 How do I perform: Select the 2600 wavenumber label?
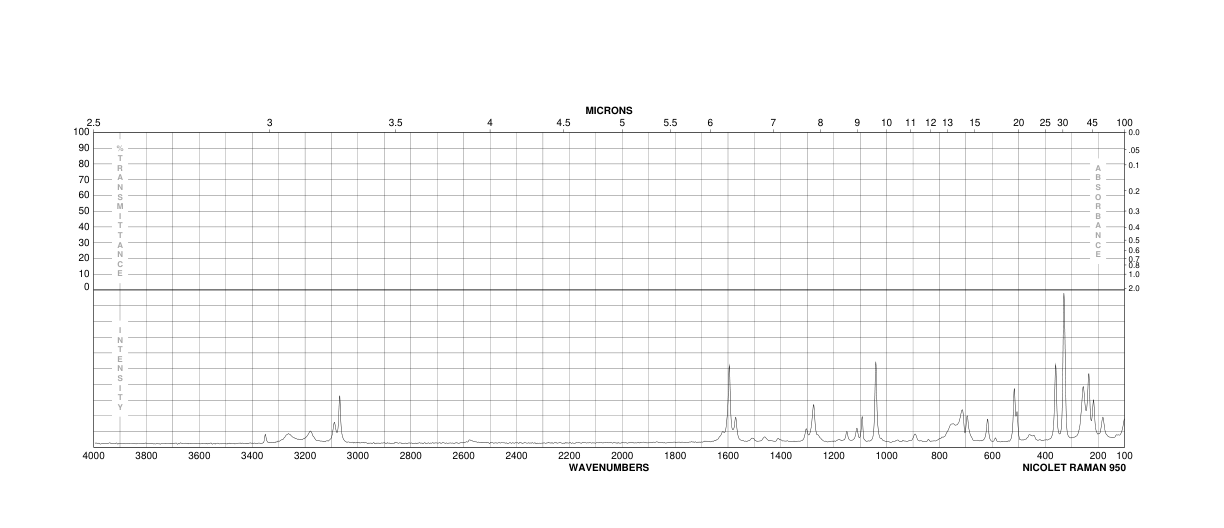[463, 456]
